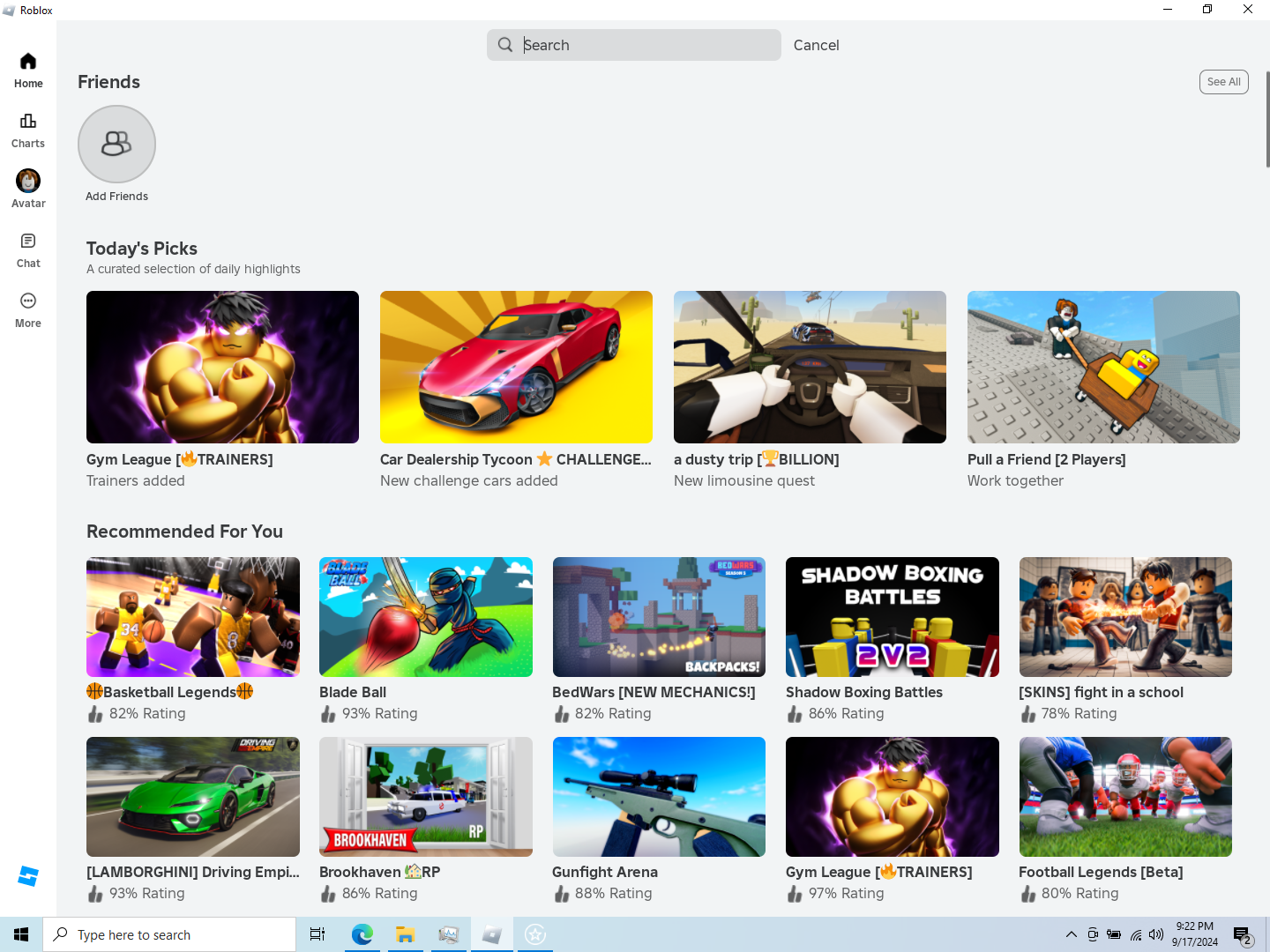Open Lamborghini Driving Empire thumbnail
Image resolution: width=1270 pixels, height=952 pixels.
click(193, 797)
